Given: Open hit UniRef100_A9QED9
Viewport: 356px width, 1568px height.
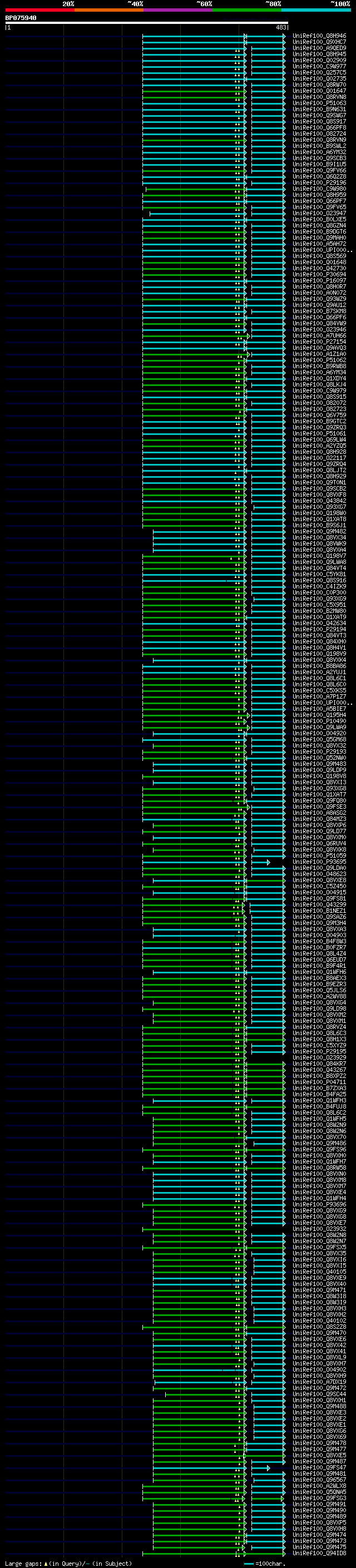Looking at the screenshot, I should tap(319, 48).
